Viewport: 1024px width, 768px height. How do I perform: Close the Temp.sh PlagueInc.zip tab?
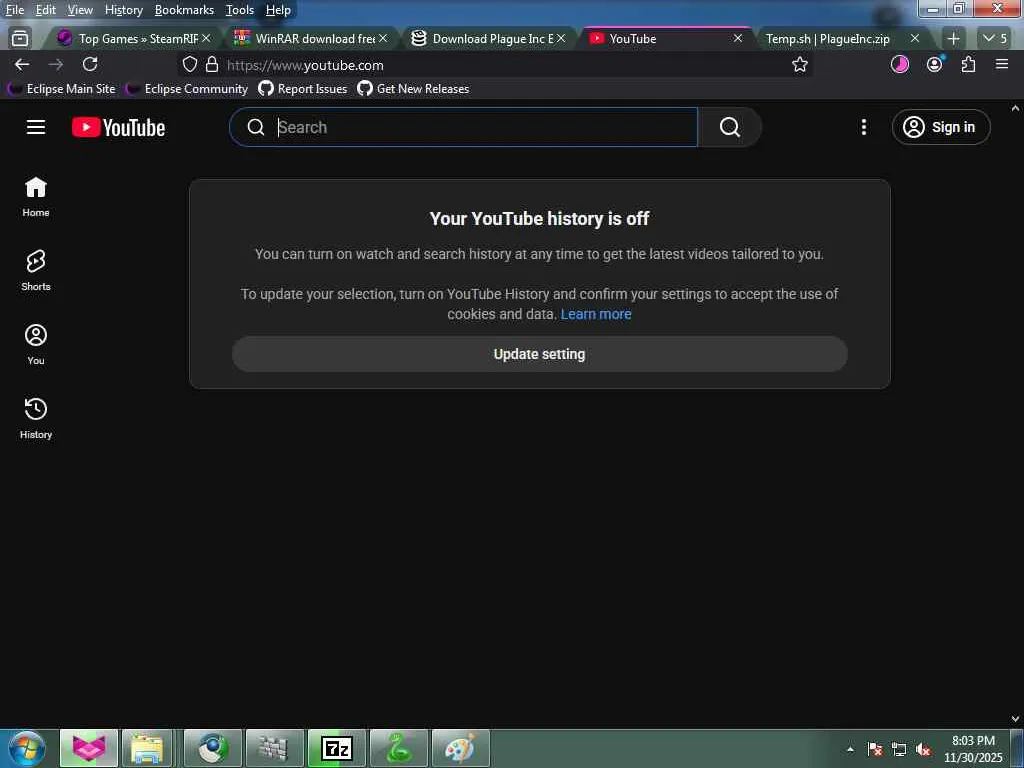pos(915,39)
